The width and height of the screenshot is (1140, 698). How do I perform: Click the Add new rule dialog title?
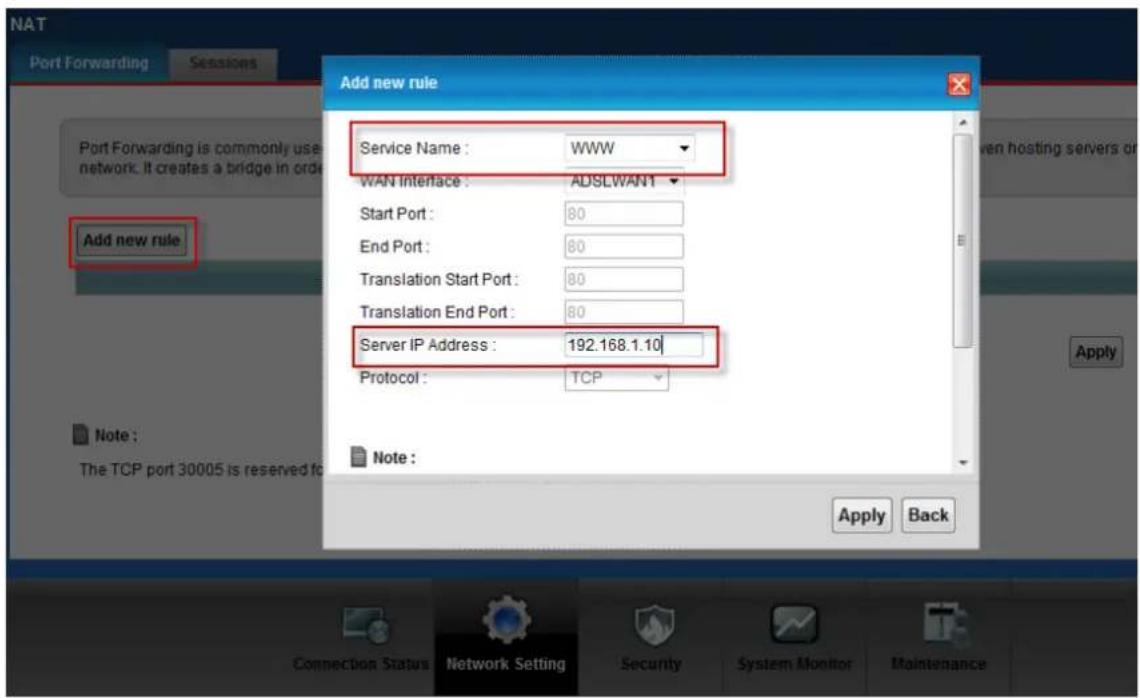388,82
